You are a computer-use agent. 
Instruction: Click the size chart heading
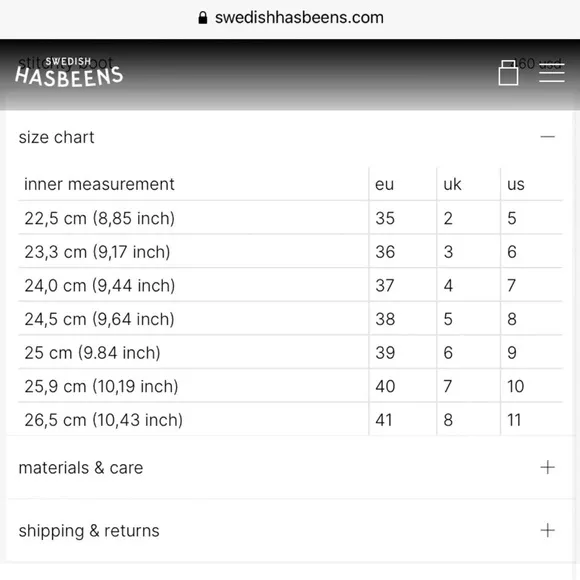(x=57, y=137)
